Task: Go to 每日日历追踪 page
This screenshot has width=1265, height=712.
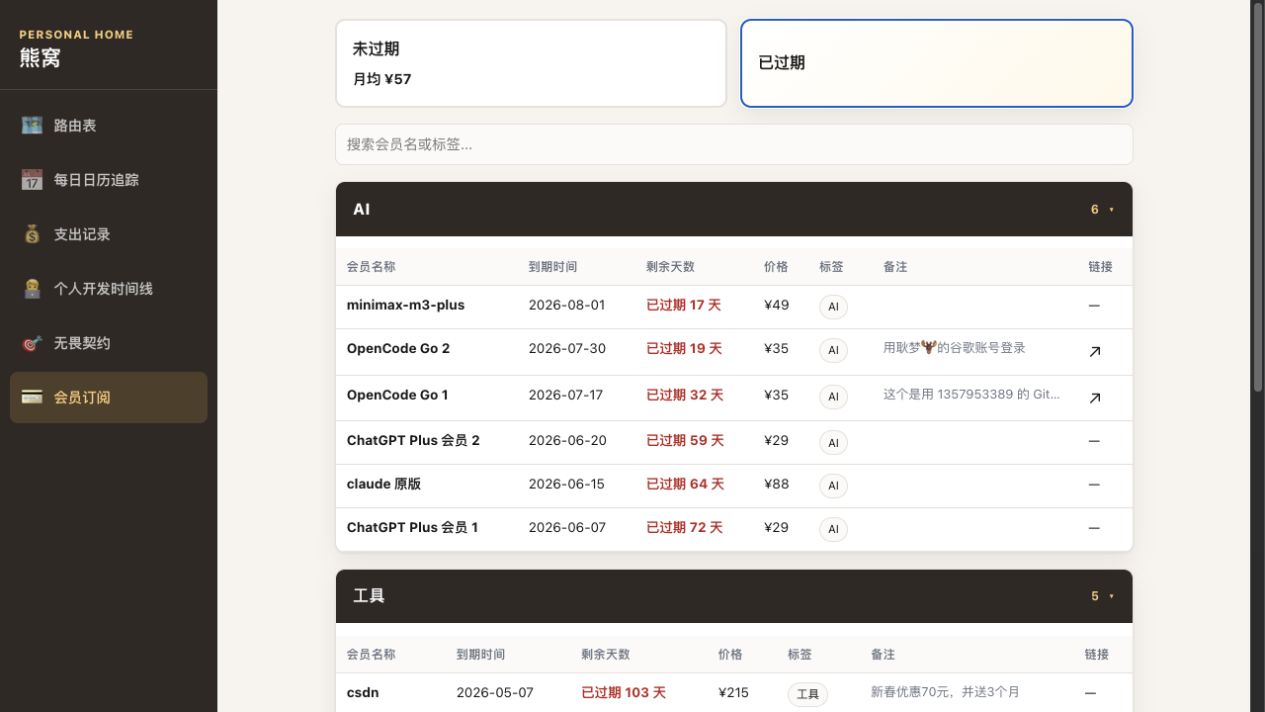Action: point(108,180)
